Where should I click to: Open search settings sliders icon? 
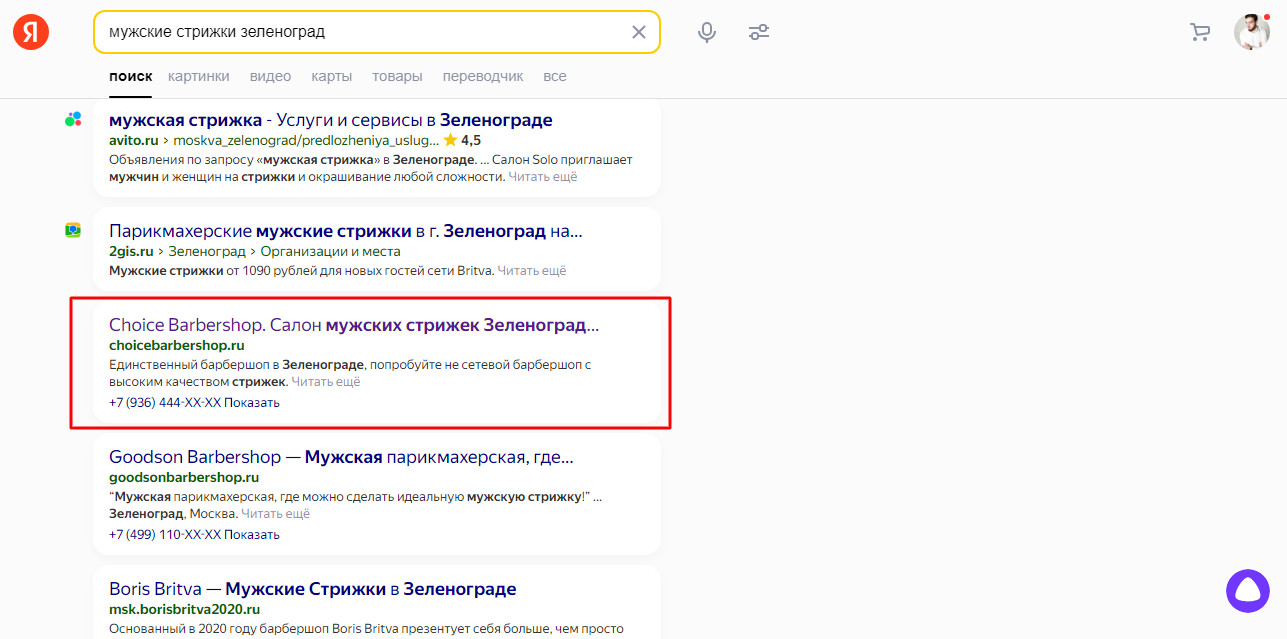(x=759, y=32)
